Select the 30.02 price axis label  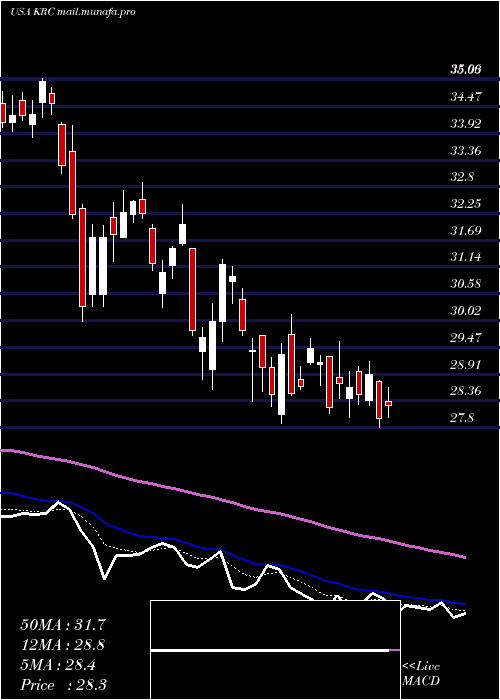click(x=466, y=310)
